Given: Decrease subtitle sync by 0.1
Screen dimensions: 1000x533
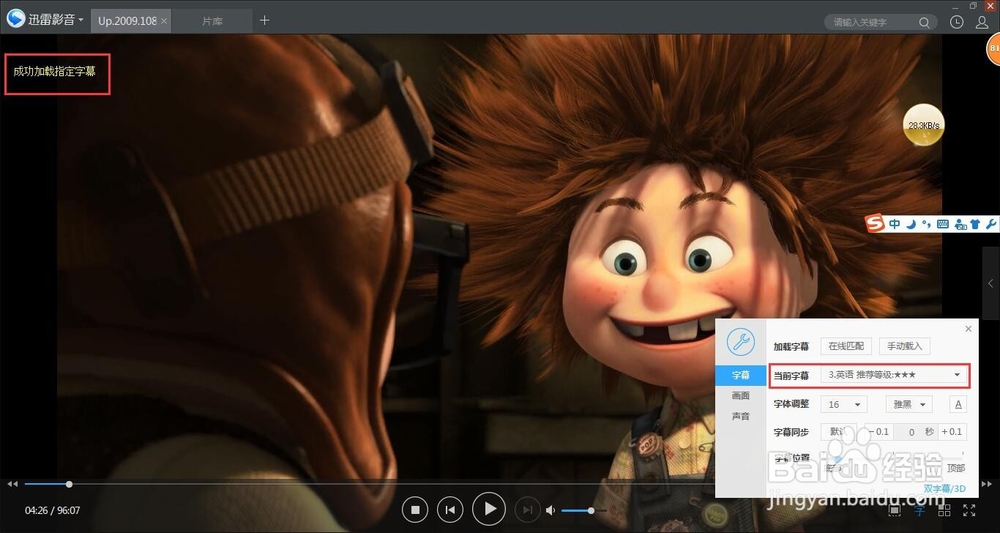Looking at the screenshot, I should coord(879,432).
